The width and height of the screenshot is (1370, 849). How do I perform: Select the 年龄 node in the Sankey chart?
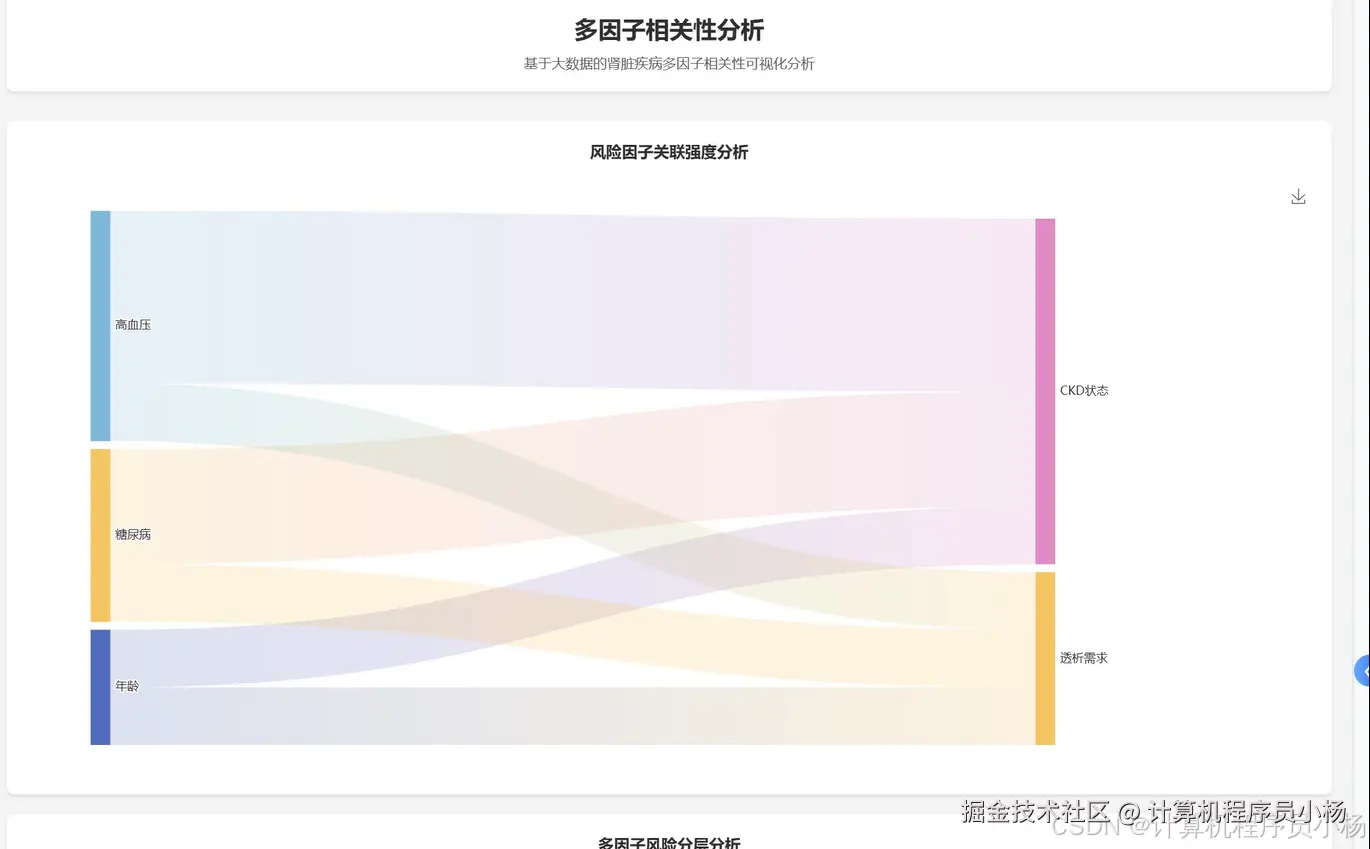click(x=126, y=686)
